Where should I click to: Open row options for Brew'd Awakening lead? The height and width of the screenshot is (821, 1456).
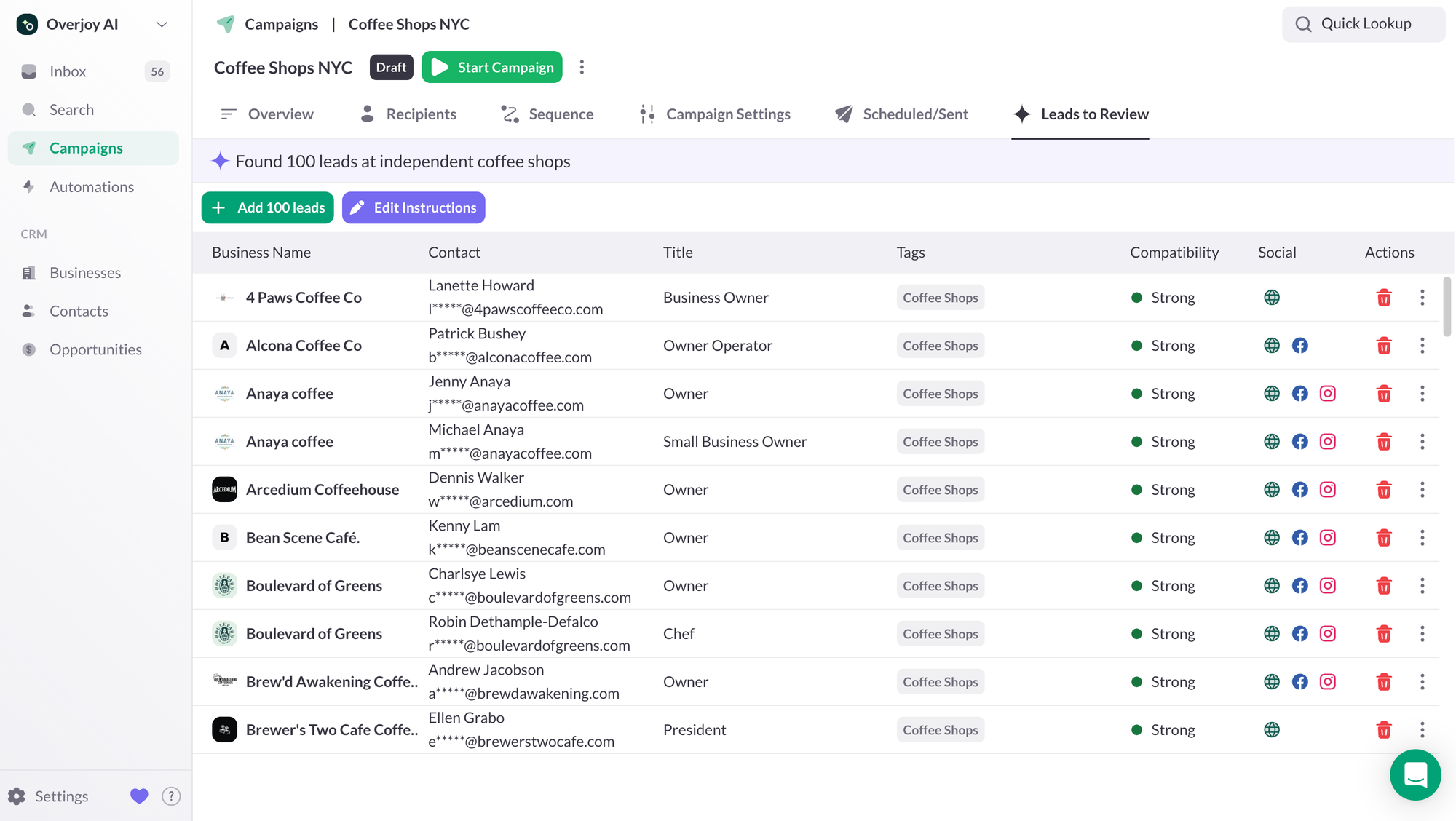click(1422, 682)
